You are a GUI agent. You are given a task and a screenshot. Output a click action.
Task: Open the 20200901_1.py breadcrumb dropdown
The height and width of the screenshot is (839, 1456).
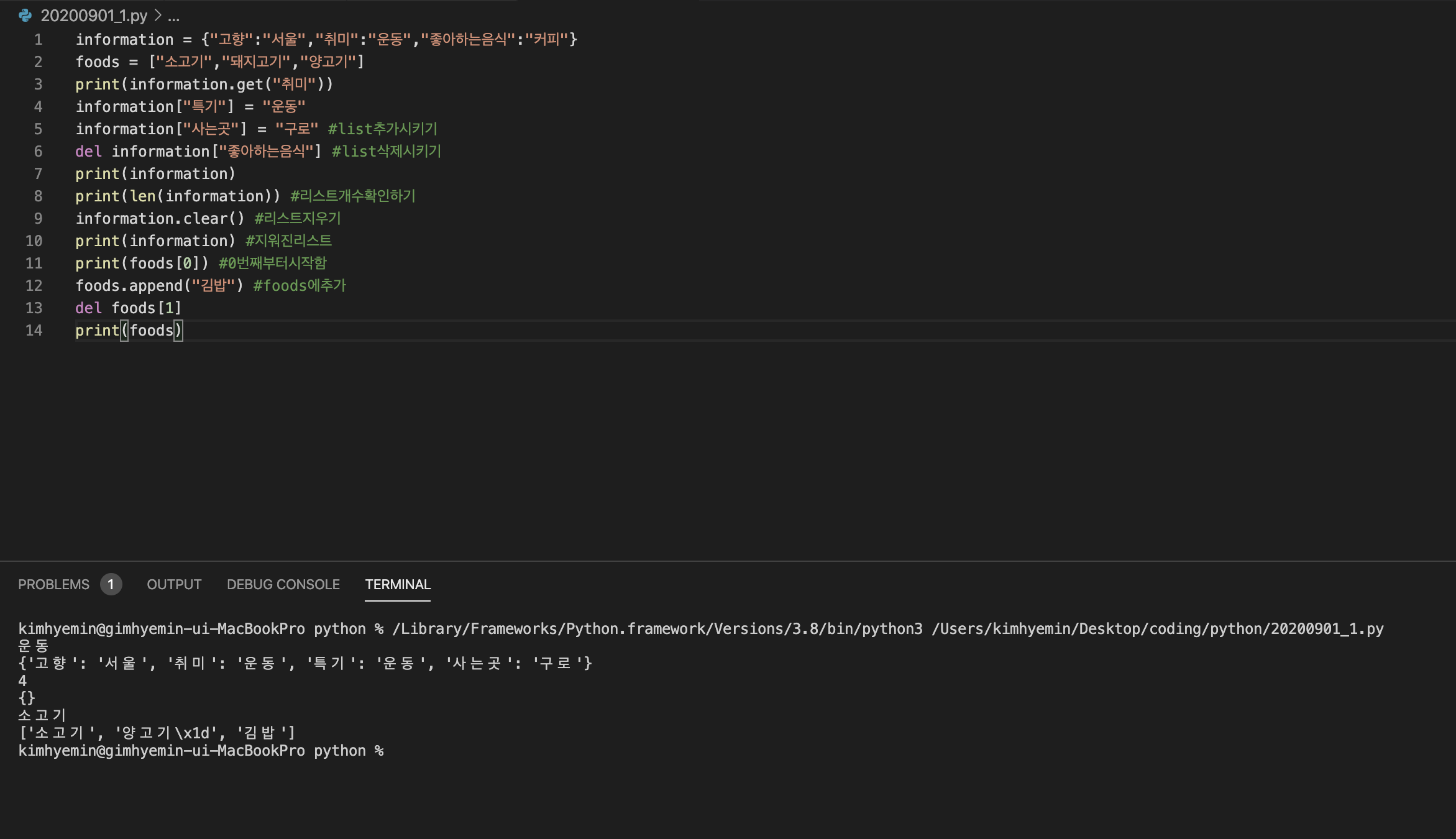(x=94, y=16)
